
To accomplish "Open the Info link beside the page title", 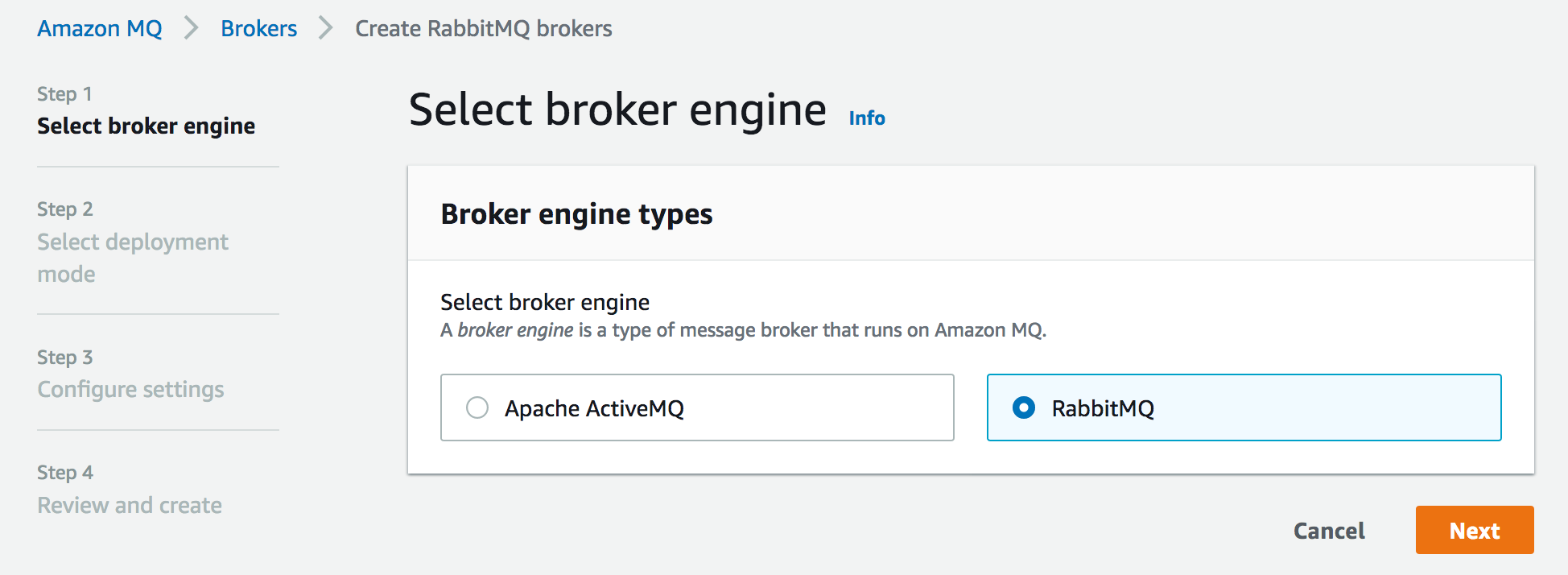I will [867, 118].
